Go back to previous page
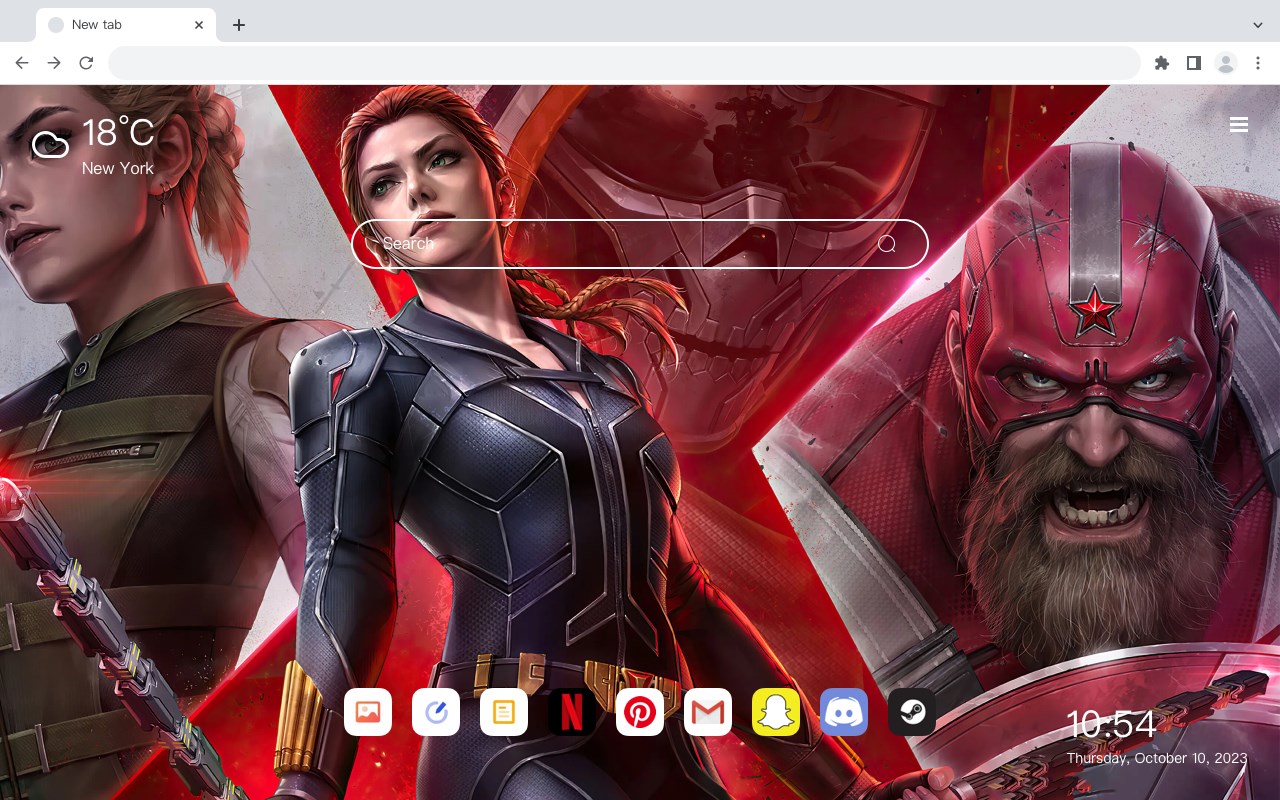This screenshot has width=1280, height=800. (x=22, y=63)
